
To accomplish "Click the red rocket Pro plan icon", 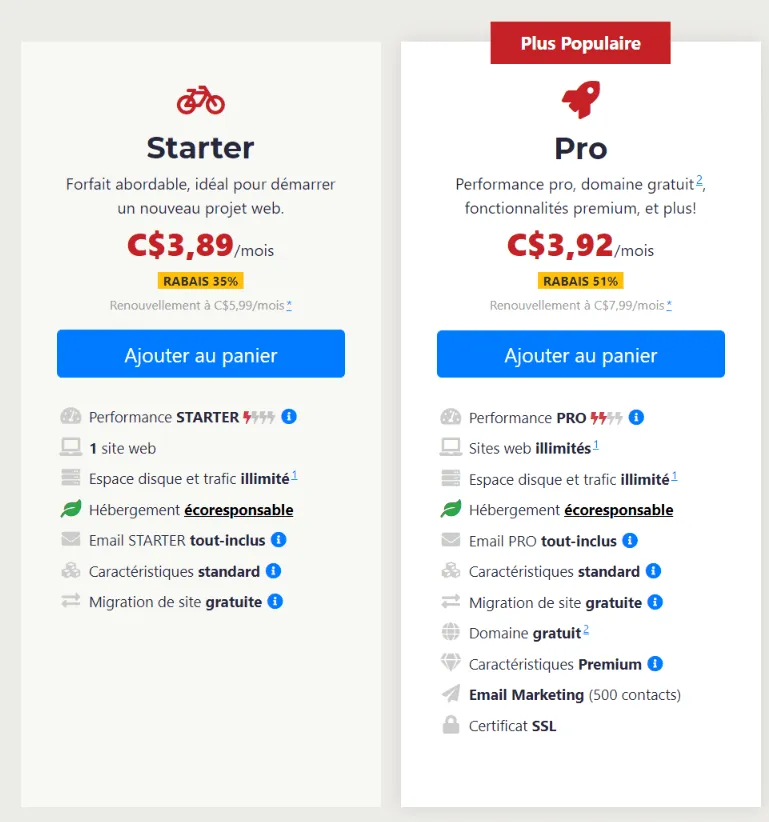I will (x=581, y=99).
